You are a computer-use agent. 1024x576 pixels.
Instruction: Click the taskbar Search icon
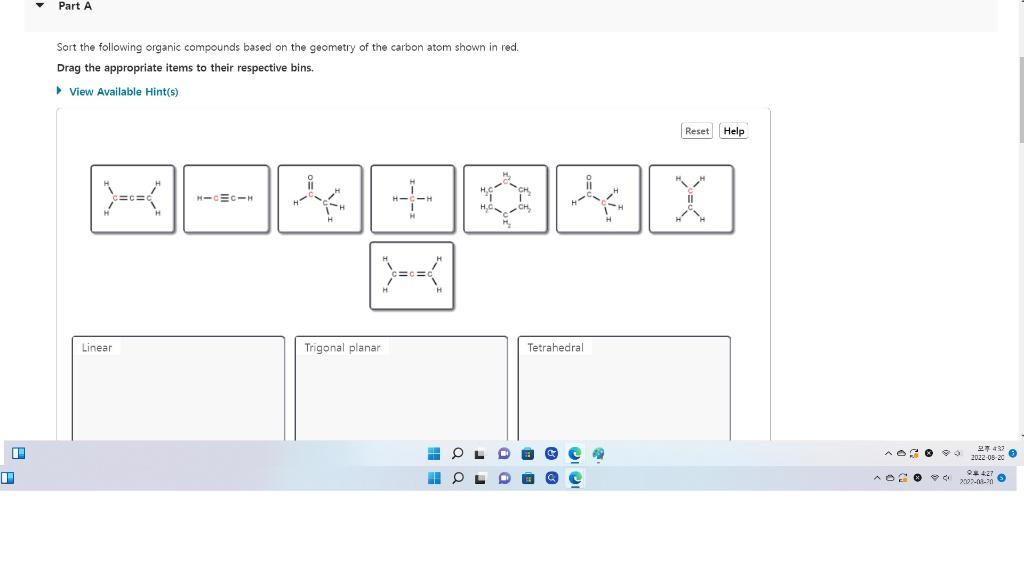point(457,453)
